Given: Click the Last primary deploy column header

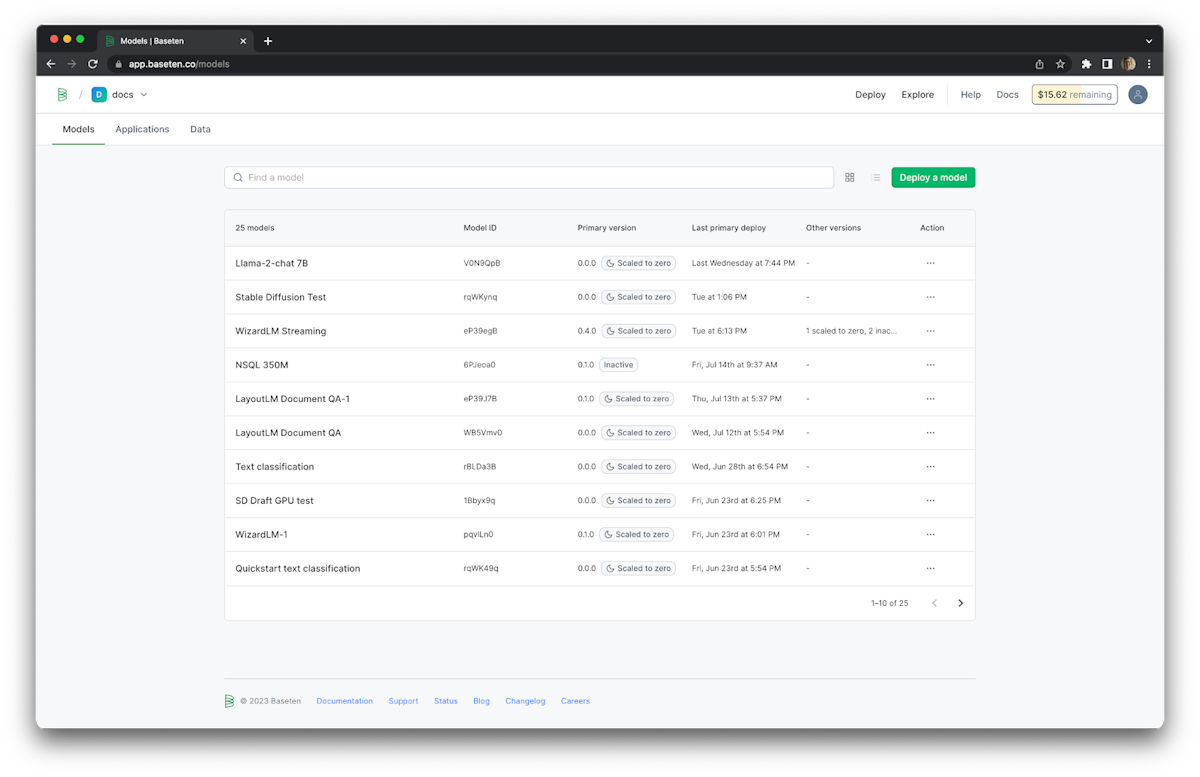Looking at the screenshot, I should click(728, 228).
